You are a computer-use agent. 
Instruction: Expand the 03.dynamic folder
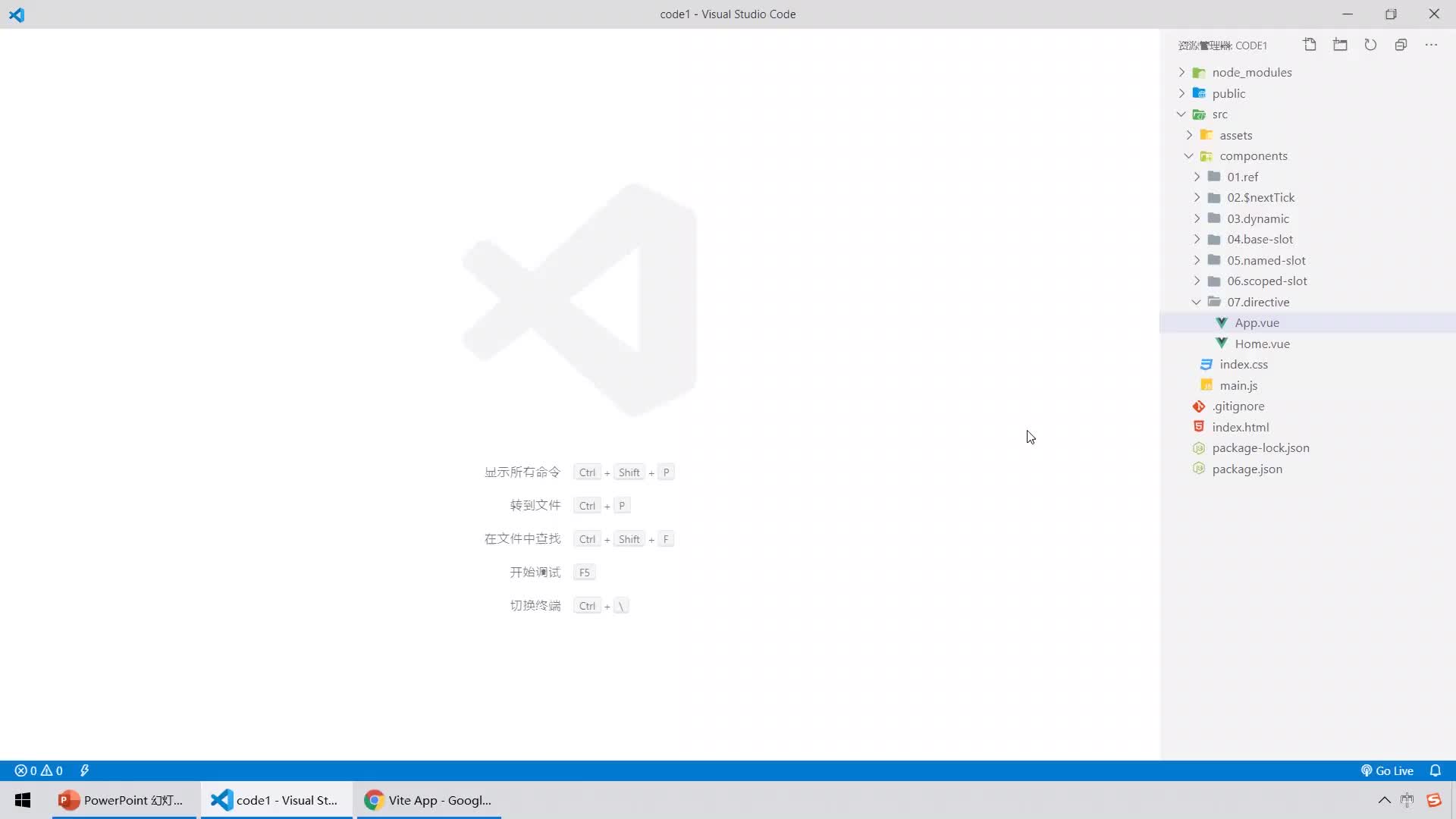(x=1307, y=218)
